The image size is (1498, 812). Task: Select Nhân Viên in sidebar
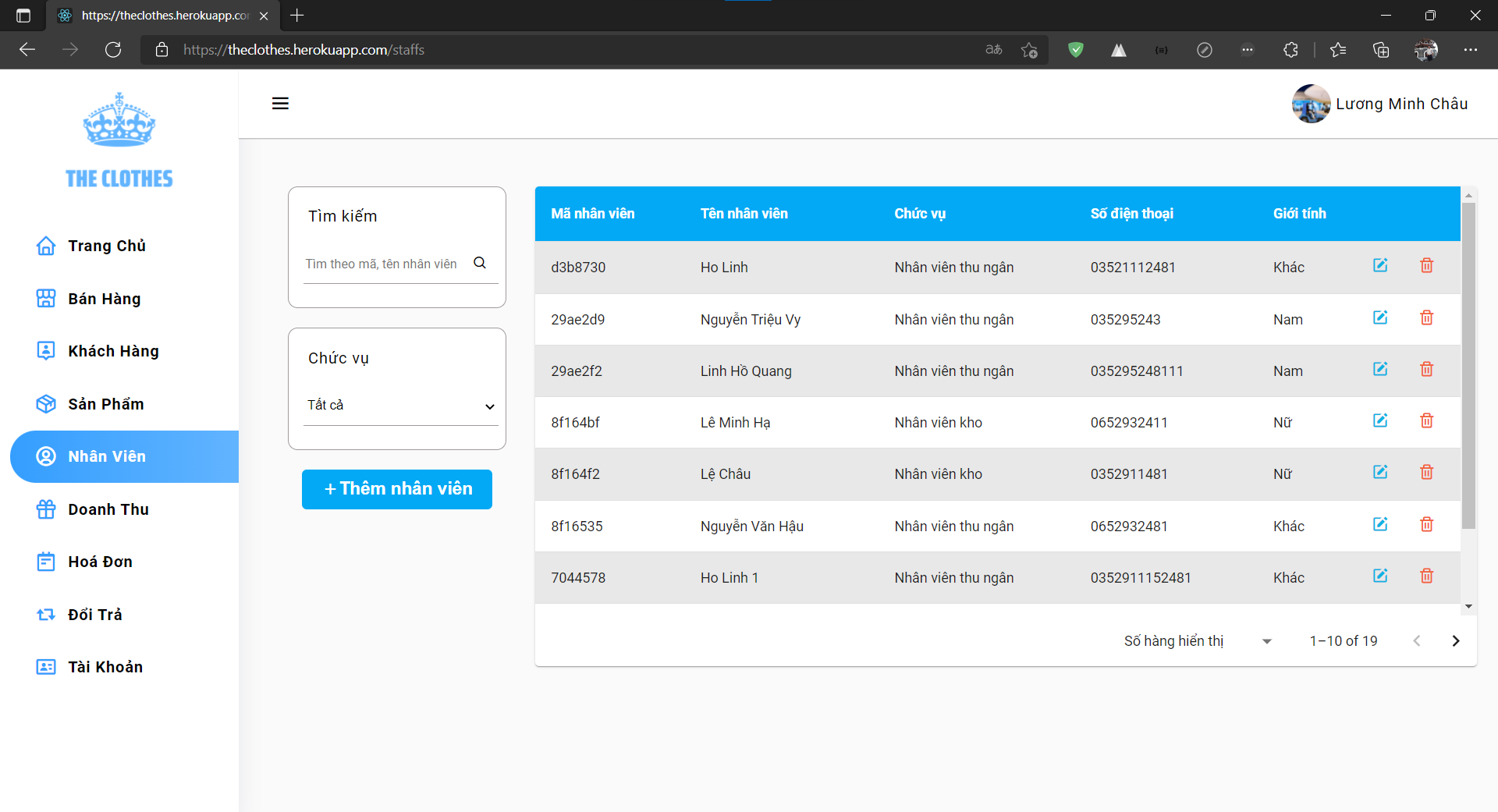(125, 456)
